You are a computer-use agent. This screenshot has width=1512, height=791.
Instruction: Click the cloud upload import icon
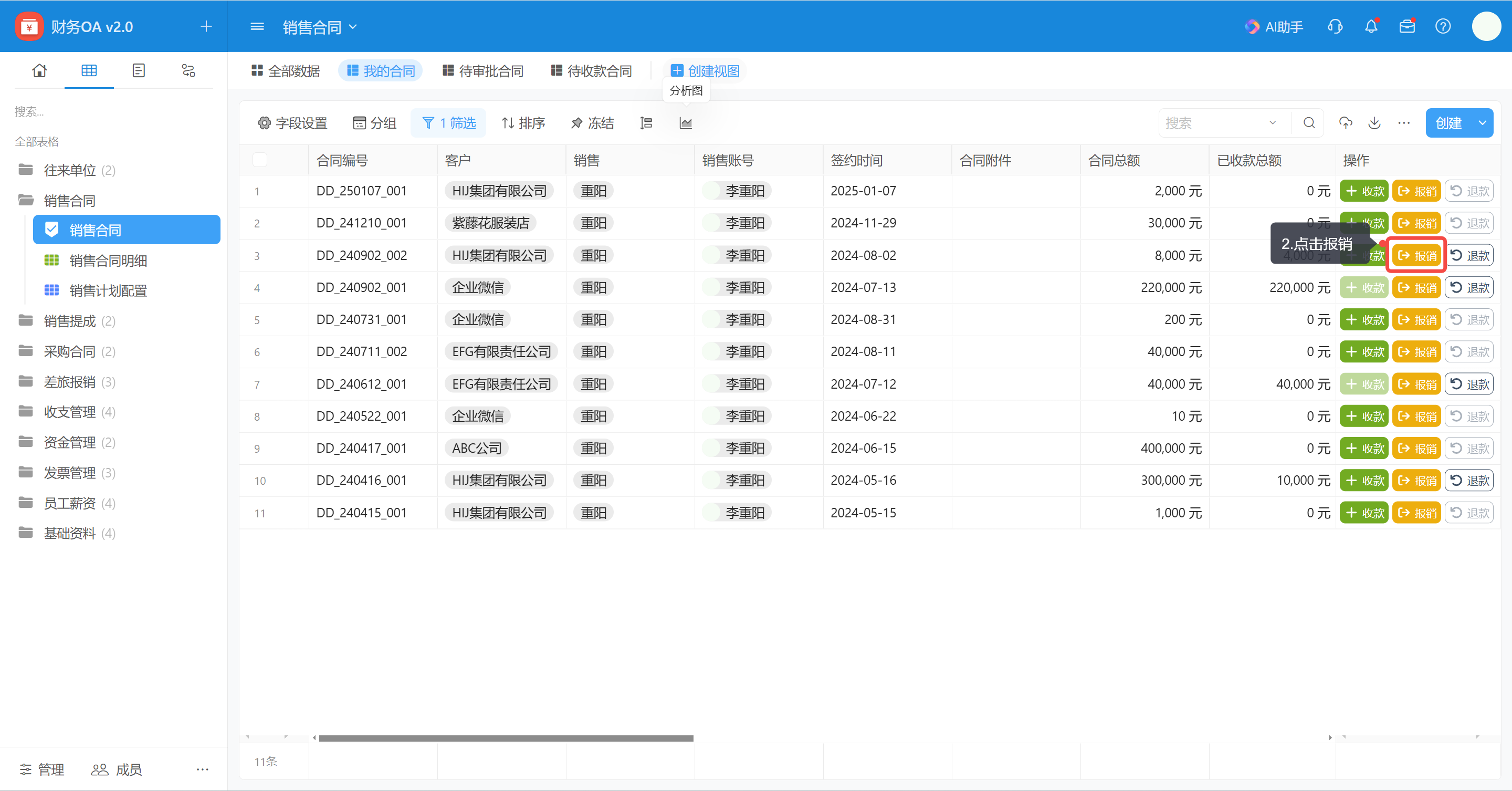point(1345,123)
